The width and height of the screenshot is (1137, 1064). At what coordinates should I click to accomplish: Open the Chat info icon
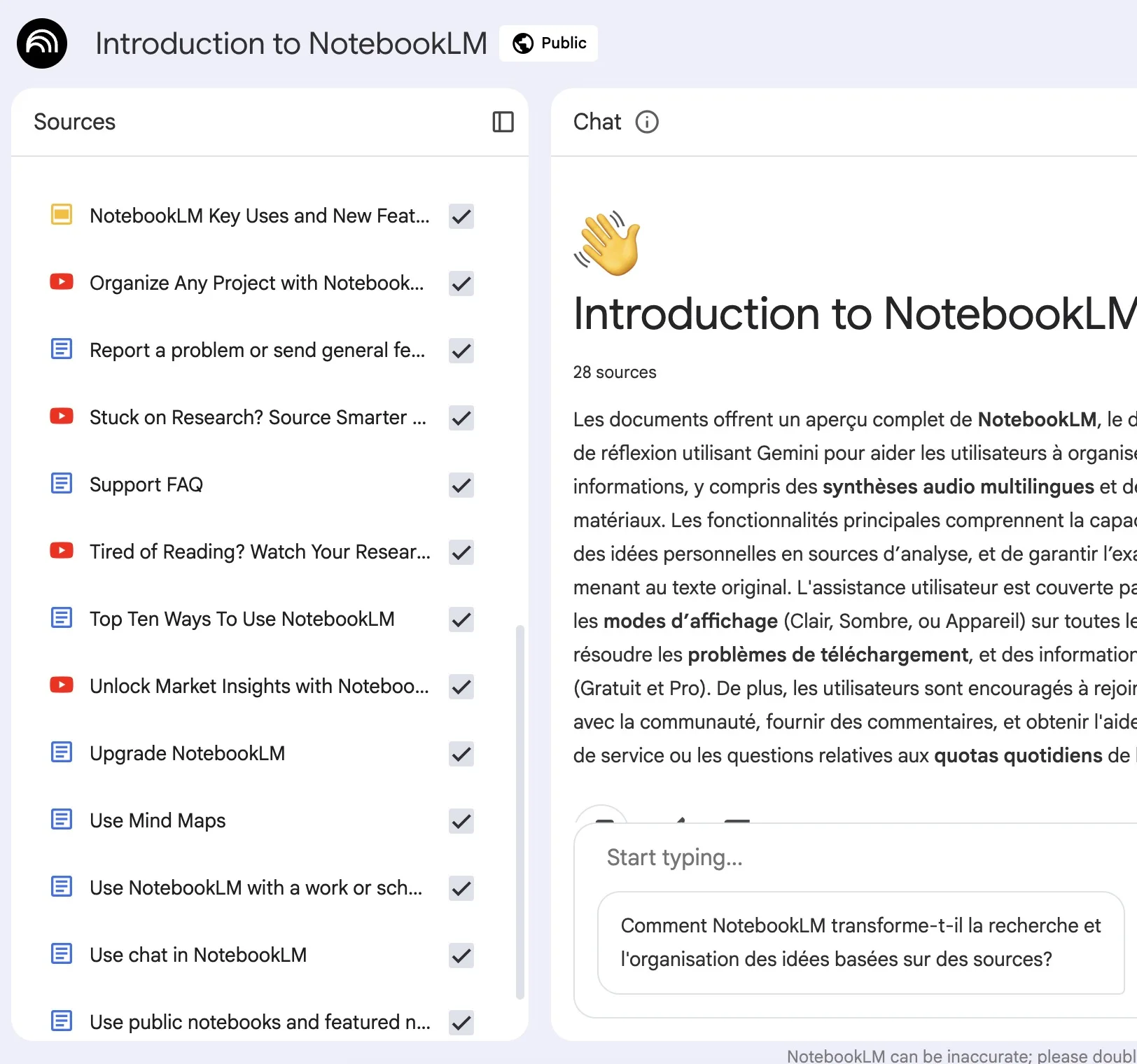646,122
